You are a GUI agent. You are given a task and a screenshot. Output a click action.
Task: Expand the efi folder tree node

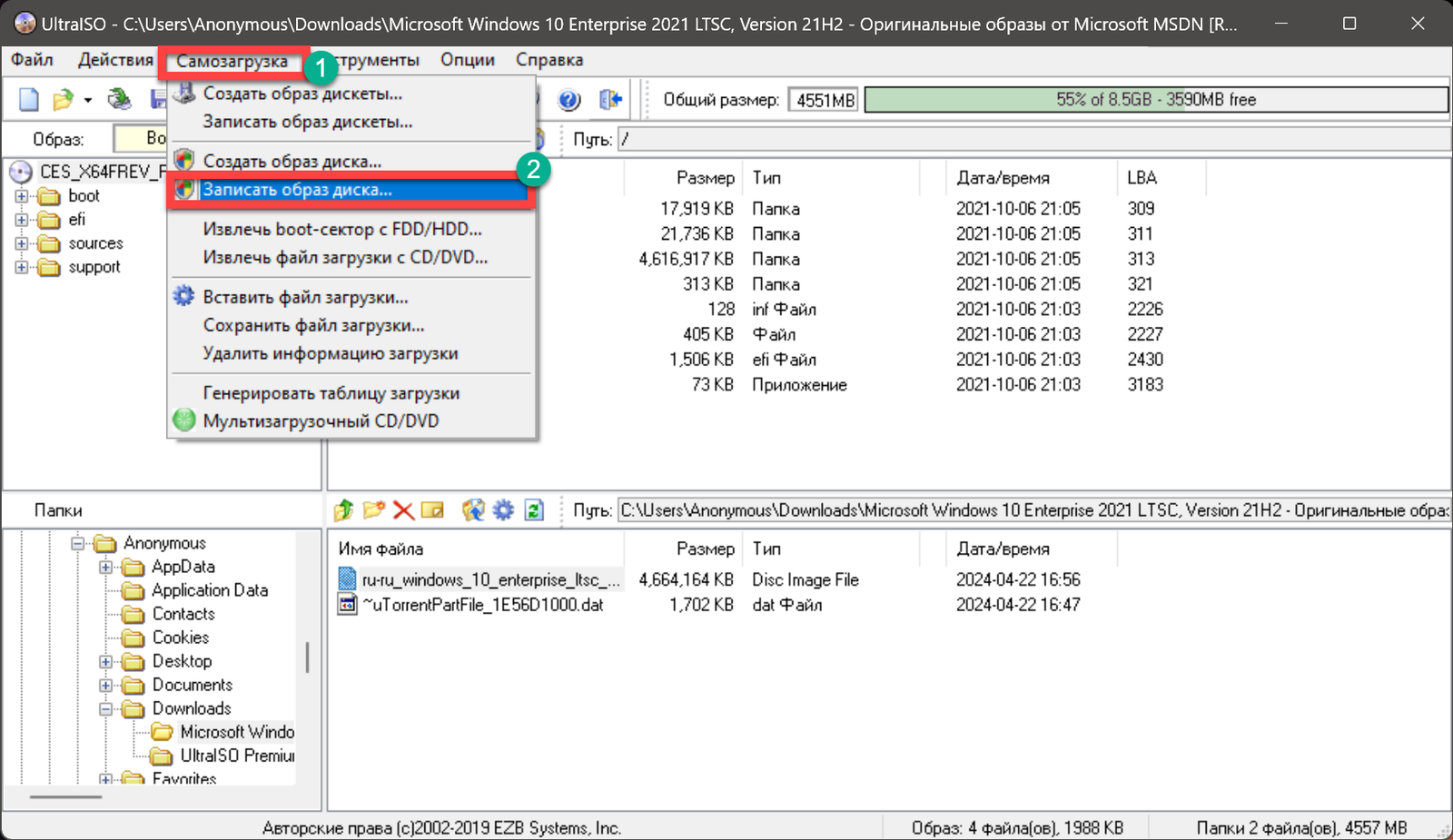(22, 220)
